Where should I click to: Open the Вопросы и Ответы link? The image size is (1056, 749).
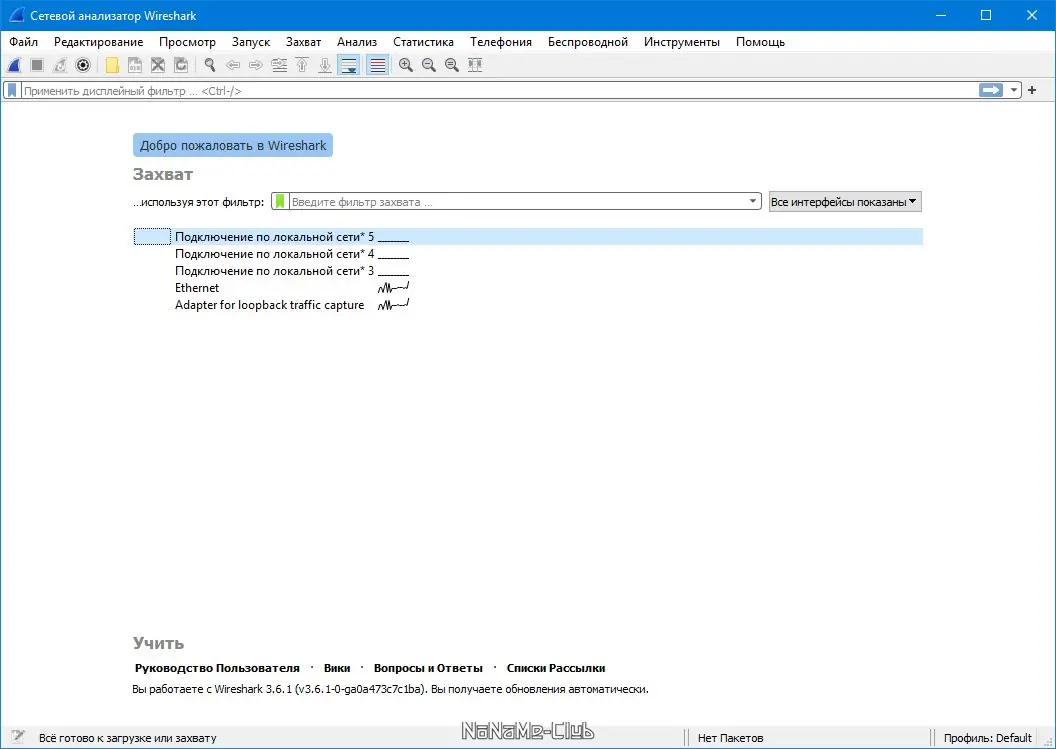click(x=428, y=668)
